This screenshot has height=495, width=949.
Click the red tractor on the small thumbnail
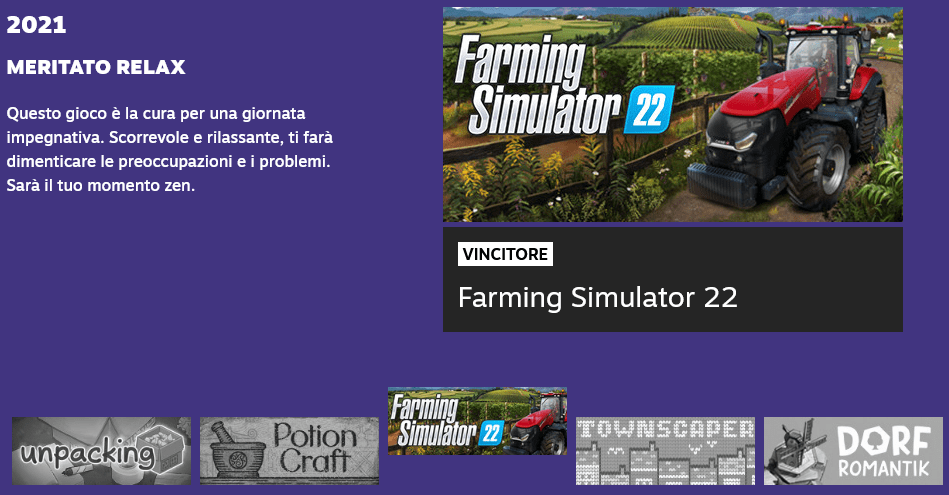click(x=536, y=424)
